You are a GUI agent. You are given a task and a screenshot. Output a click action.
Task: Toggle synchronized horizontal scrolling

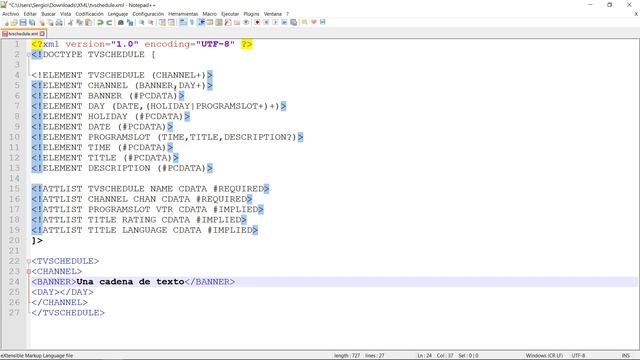(x=171, y=22)
